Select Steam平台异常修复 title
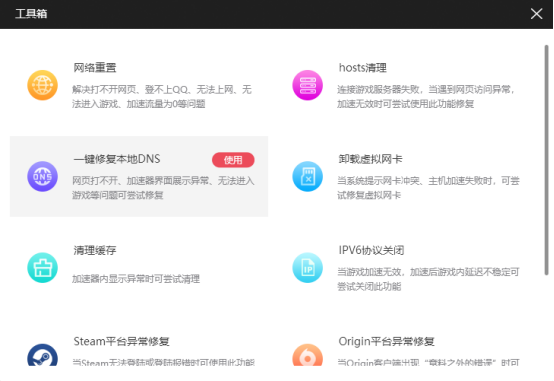 pos(122,341)
